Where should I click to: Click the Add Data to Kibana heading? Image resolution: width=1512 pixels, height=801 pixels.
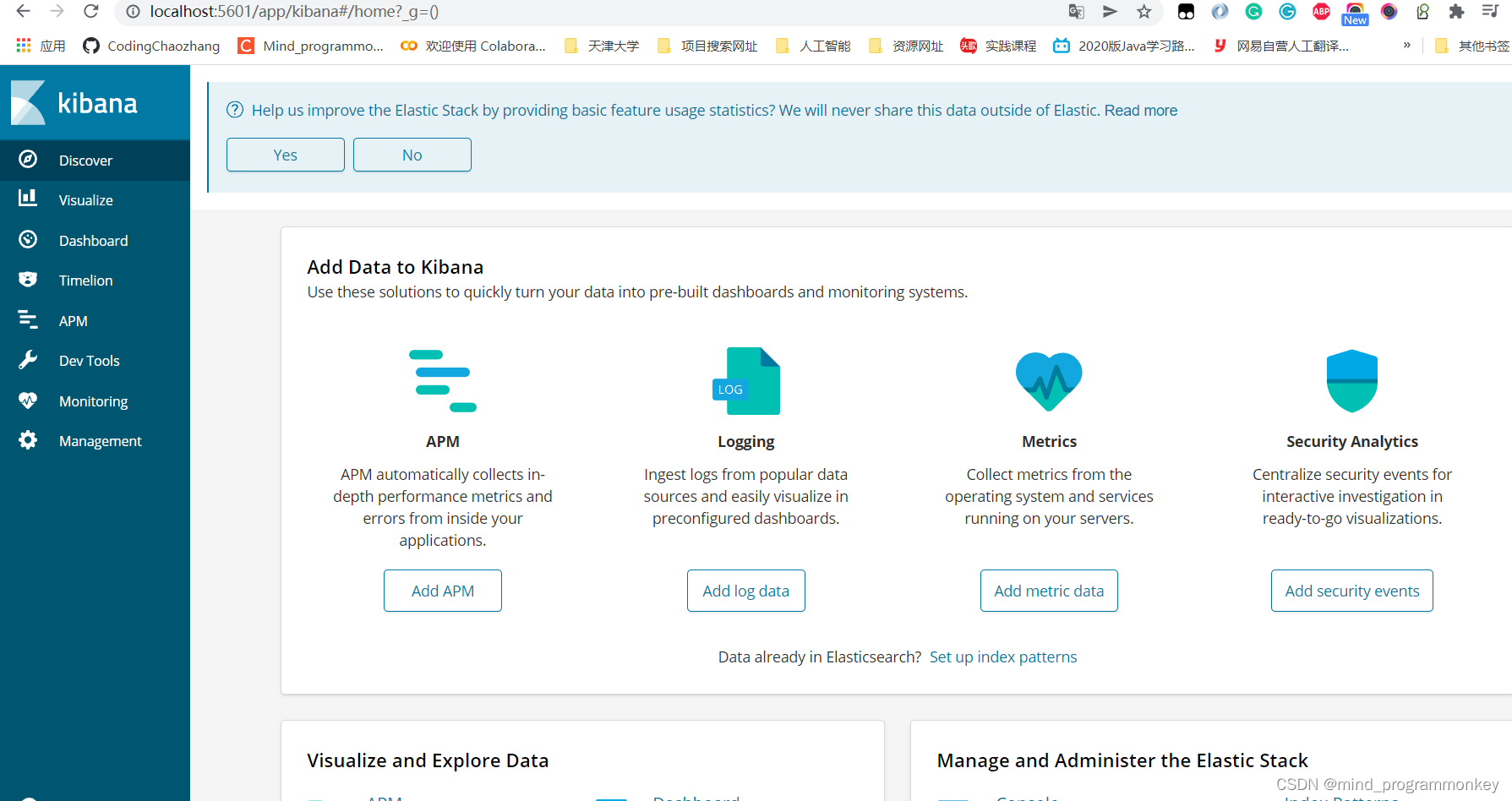pyautogui.click(x=396, y=267)
